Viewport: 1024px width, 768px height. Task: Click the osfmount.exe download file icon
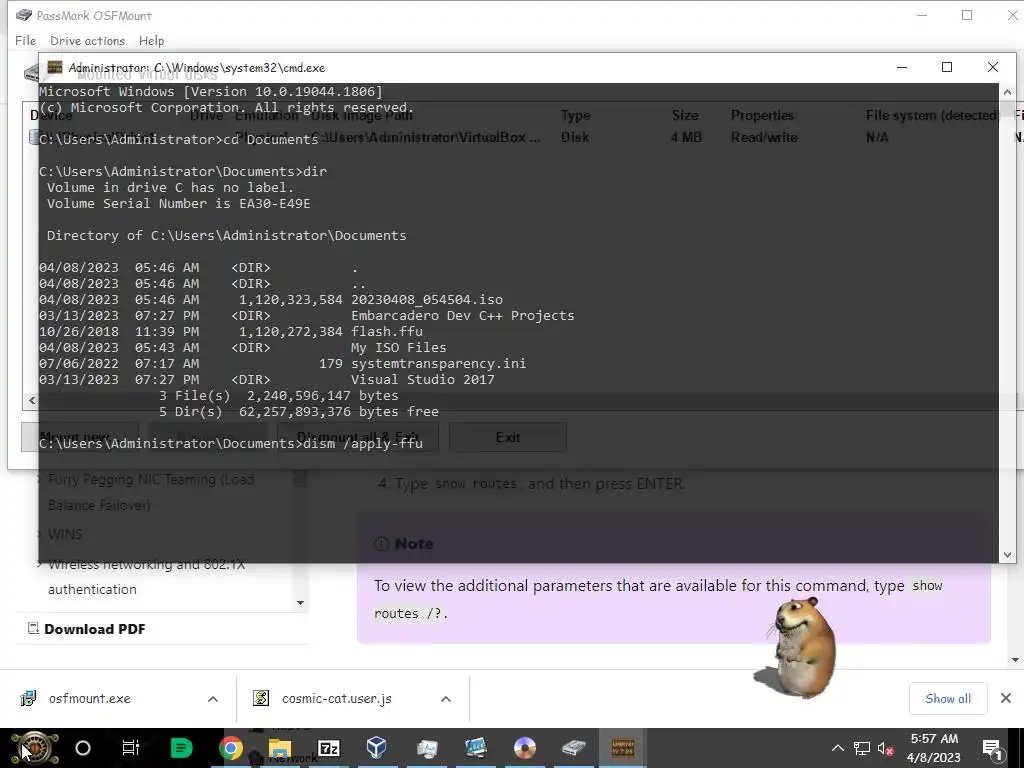coord(29,698)
